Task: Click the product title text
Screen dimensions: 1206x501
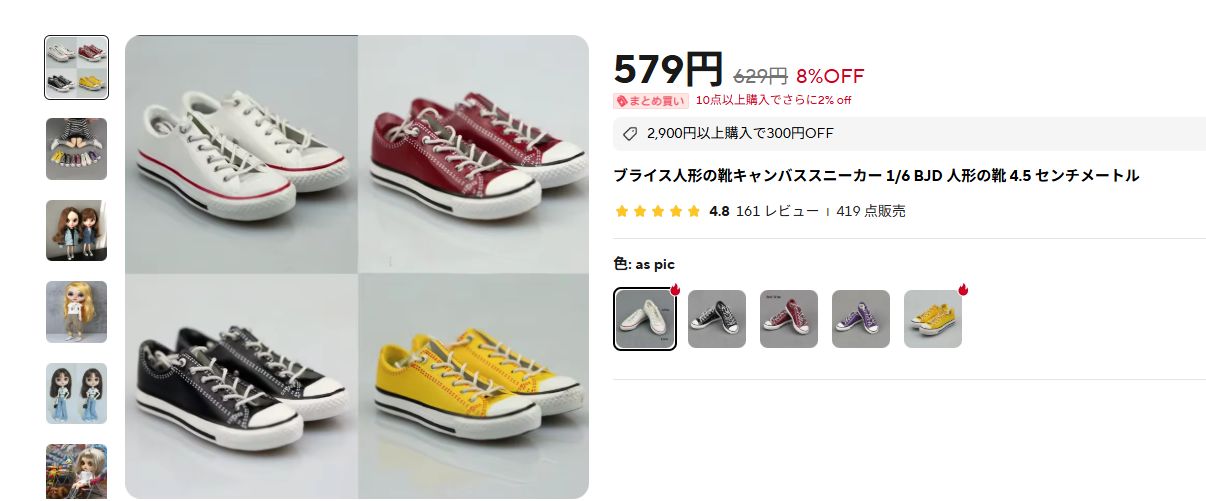Action: coord(876,176)
